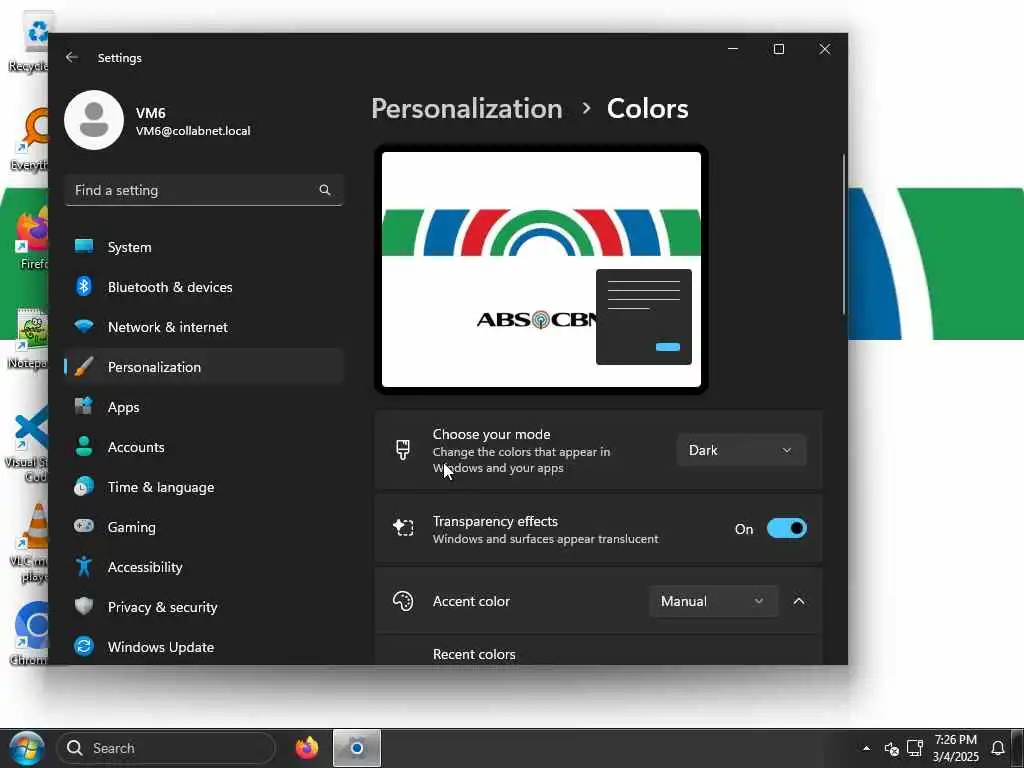This screenshot has height=768, width=1024.
Task: Open the Dark mode dropdown
Action: click(741, 450)
